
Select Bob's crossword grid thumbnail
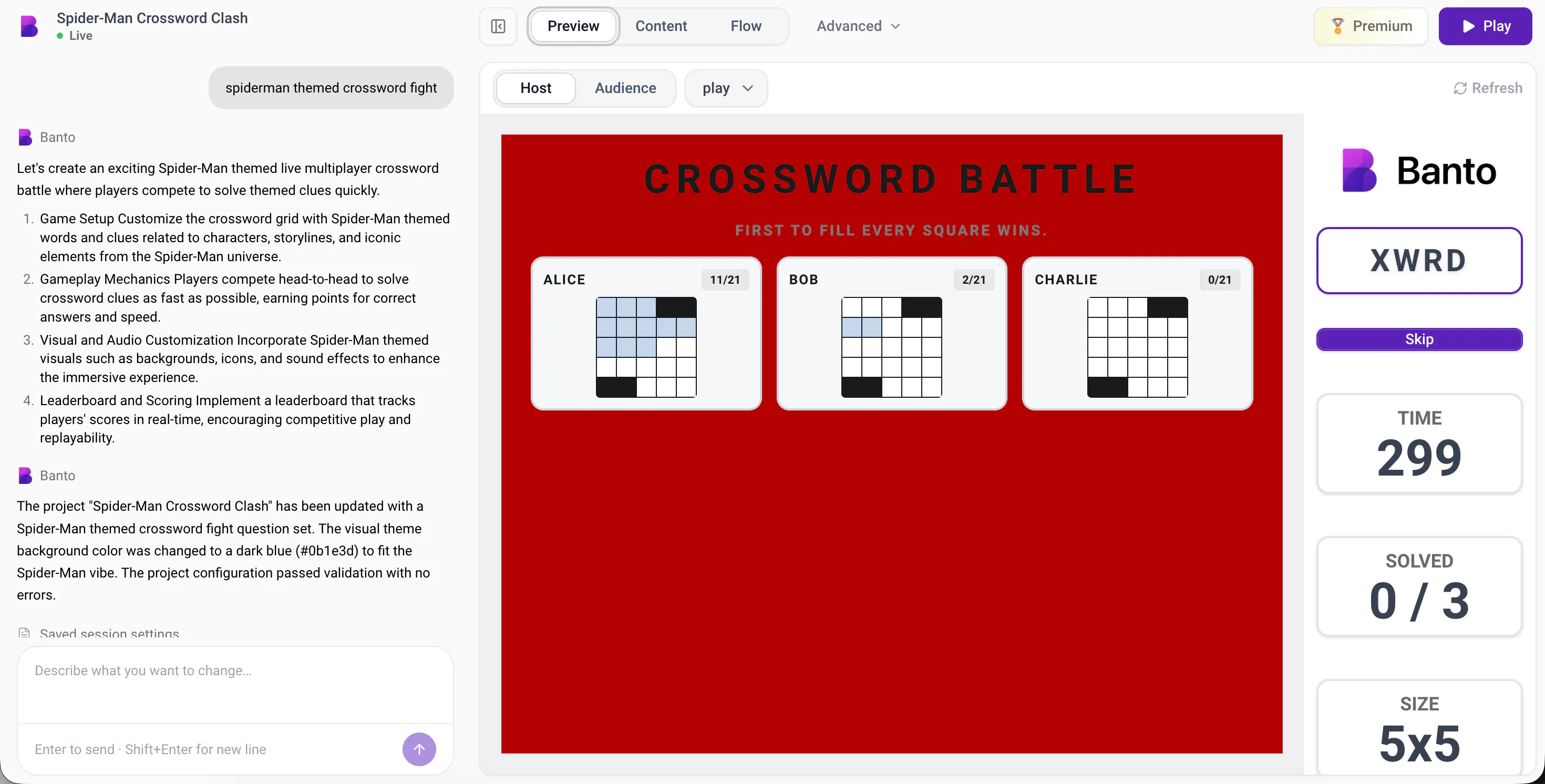(891, 347)
